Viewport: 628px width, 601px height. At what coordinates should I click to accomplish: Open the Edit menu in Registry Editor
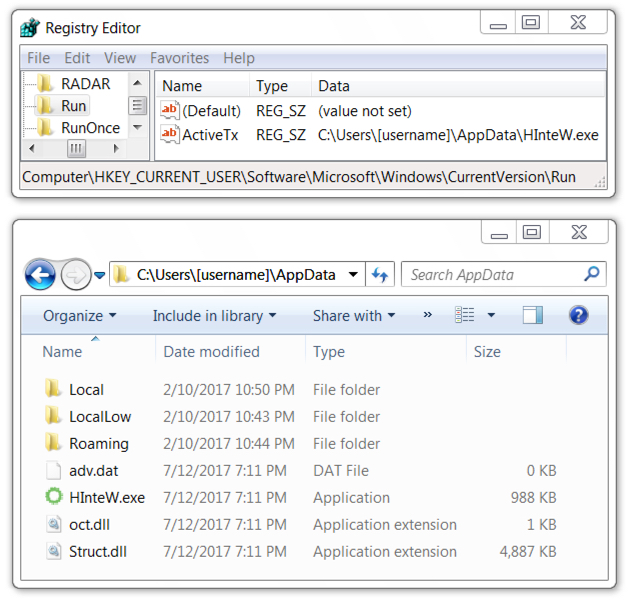pyautogui.click(x=77, y=58)
